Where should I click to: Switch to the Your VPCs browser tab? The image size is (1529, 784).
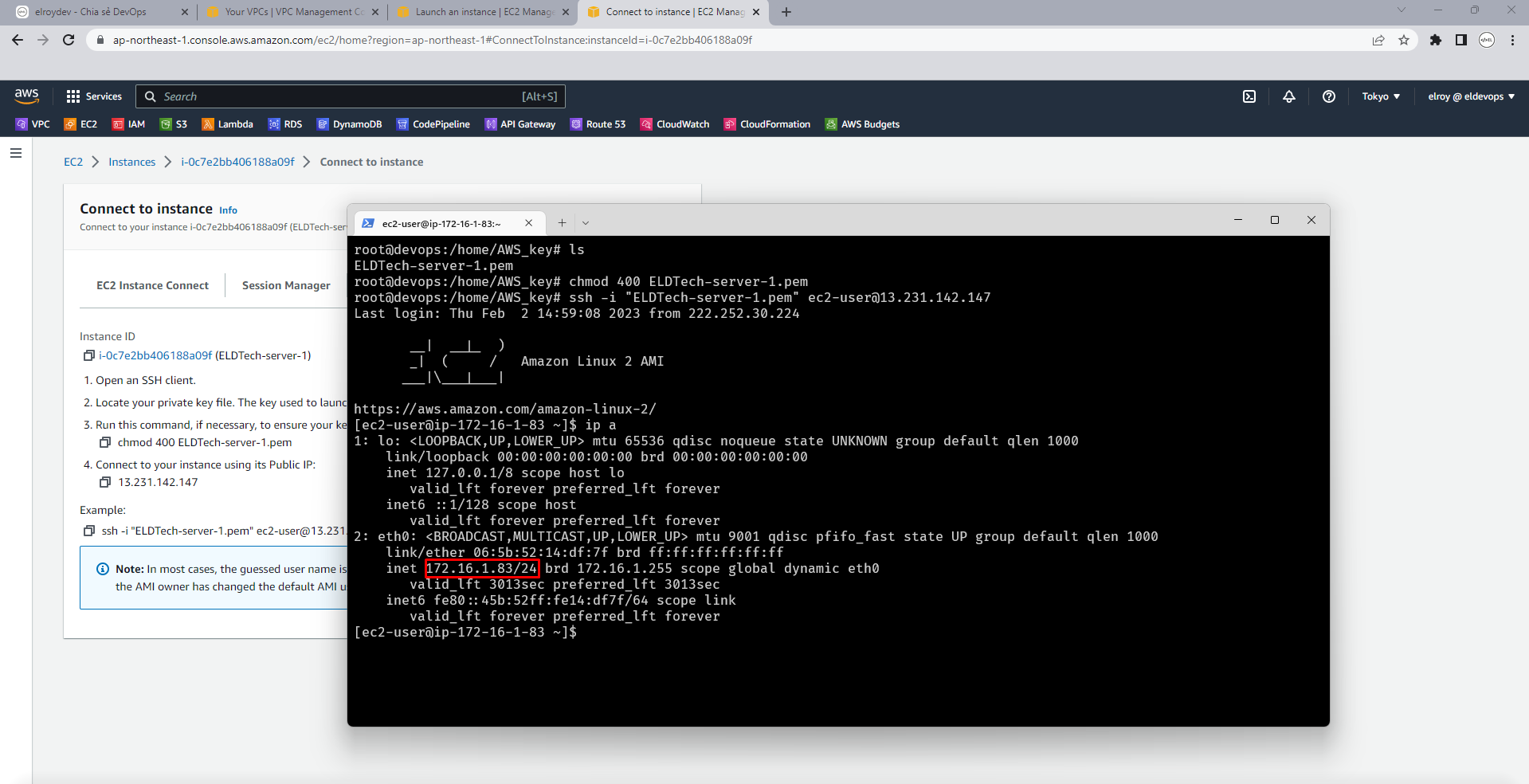pos(294,12)
